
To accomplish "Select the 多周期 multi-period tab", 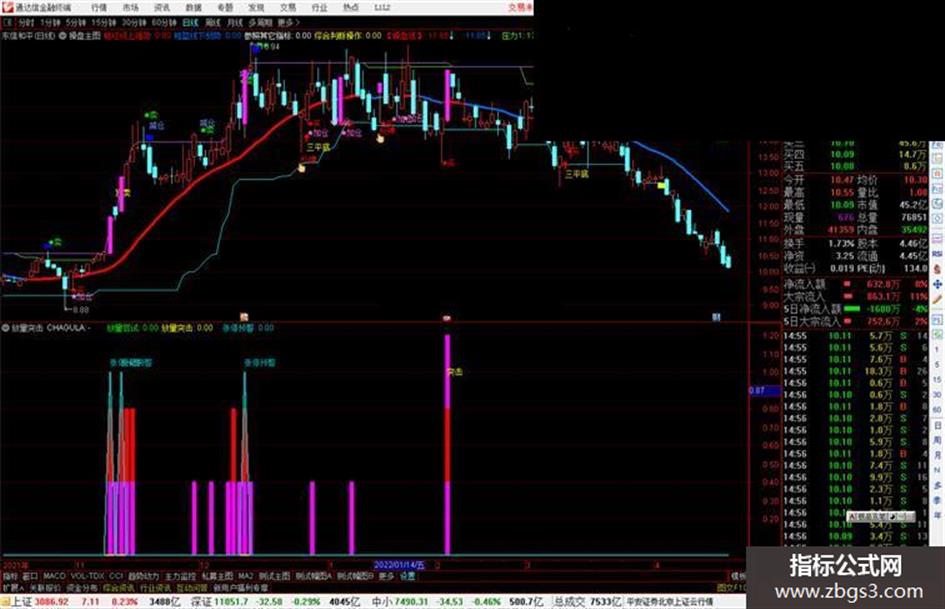I will [x=259, y=22].
